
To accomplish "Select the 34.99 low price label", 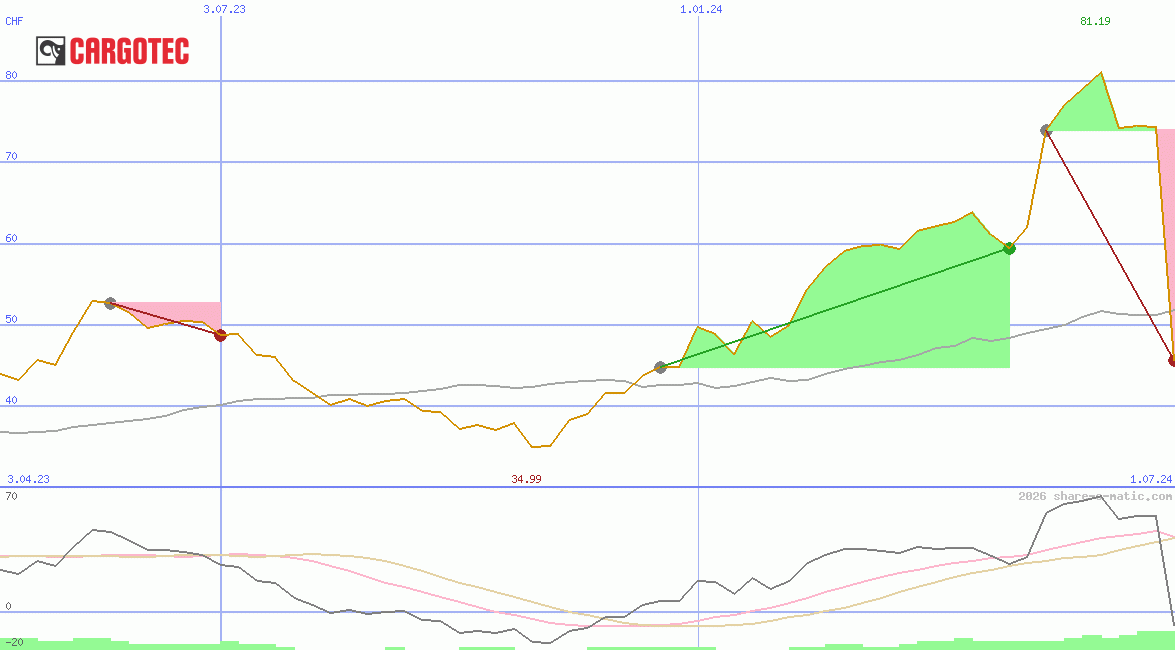I will [x=526, y=479].
